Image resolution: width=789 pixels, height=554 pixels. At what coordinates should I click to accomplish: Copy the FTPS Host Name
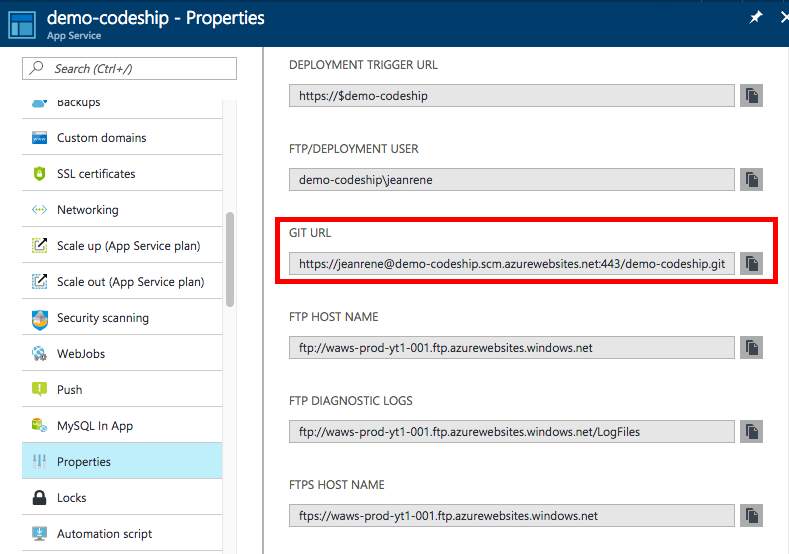coord(751,516)
